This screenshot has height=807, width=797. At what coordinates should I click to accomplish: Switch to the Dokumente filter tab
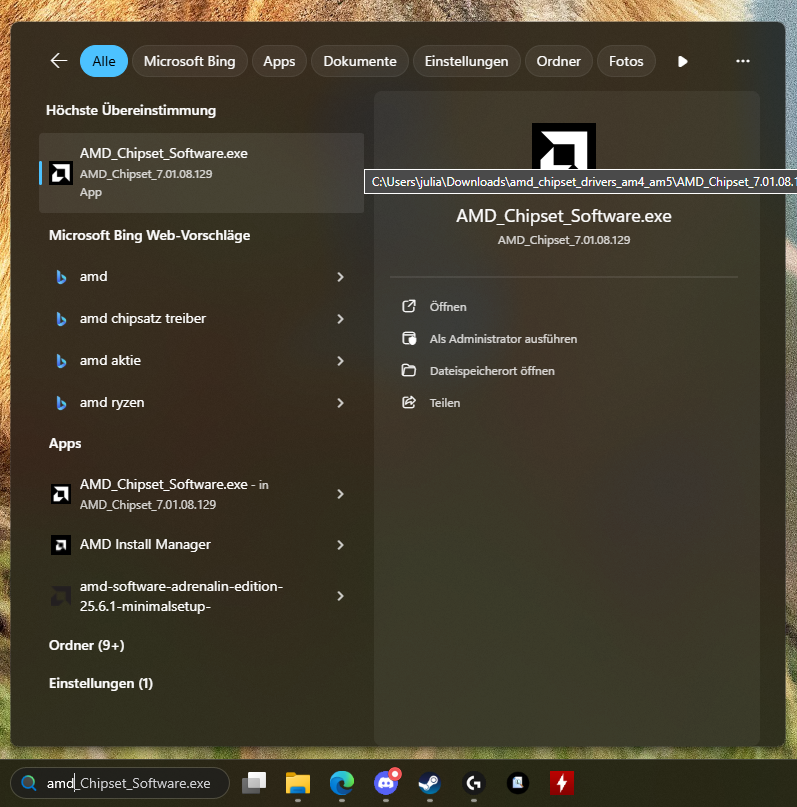(360, 61)
